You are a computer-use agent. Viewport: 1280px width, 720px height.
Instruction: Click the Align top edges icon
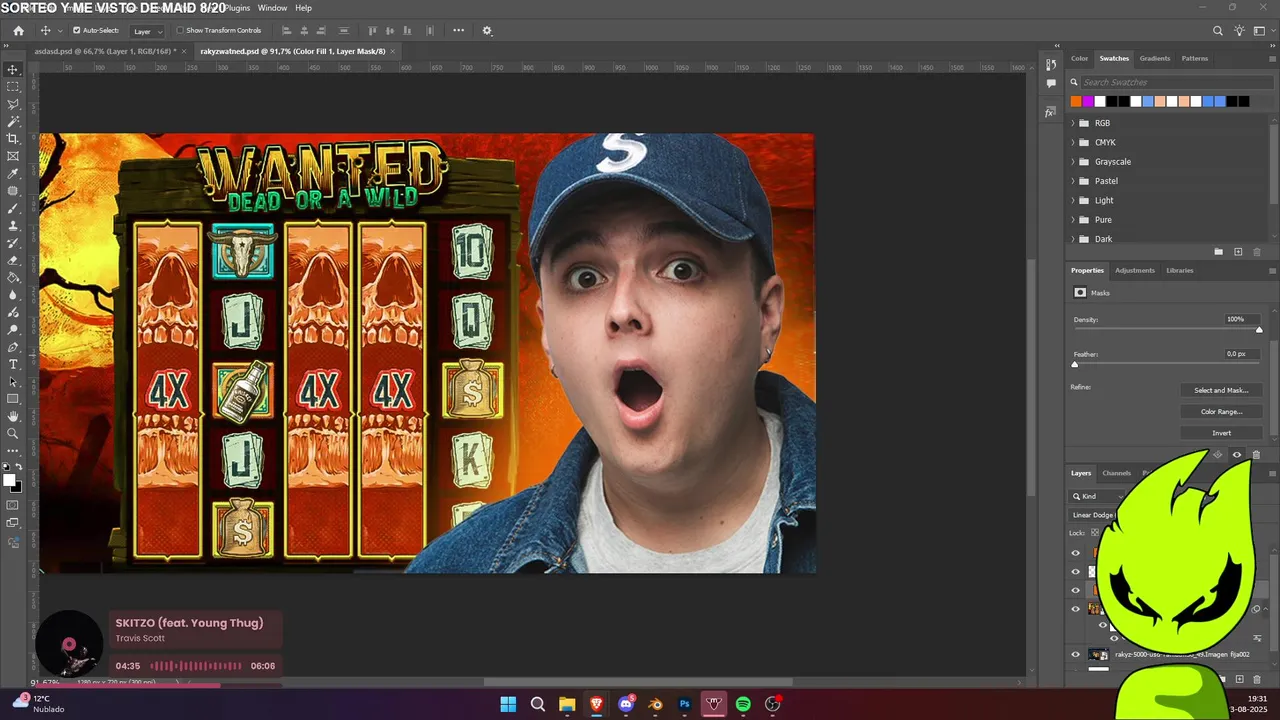373,31
